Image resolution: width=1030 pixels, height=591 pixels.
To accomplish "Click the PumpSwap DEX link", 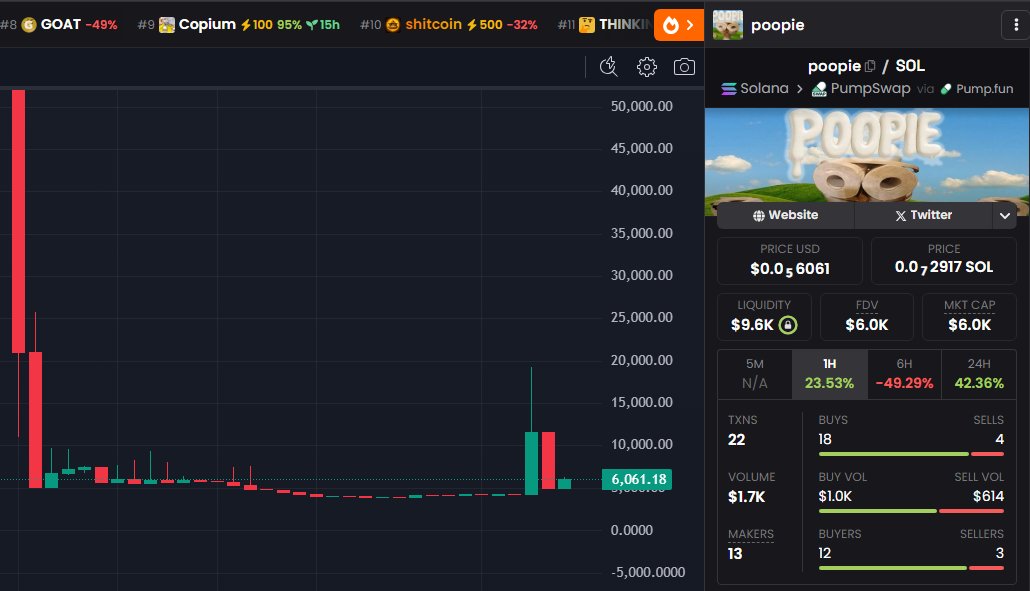I will coord(861,89).
